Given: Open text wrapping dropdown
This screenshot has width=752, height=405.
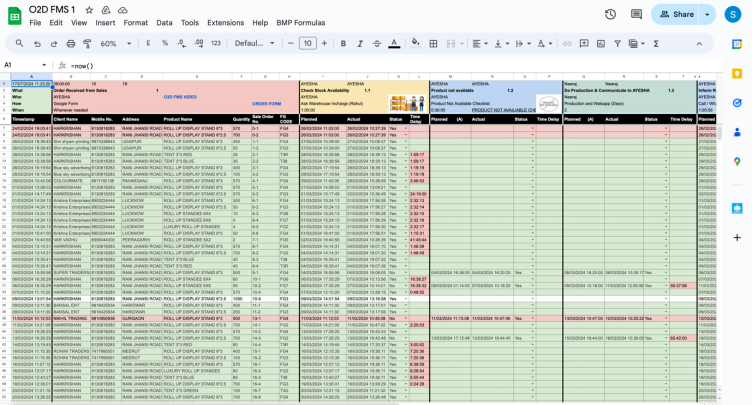Looking at the screenshot, I should [523, 44].
